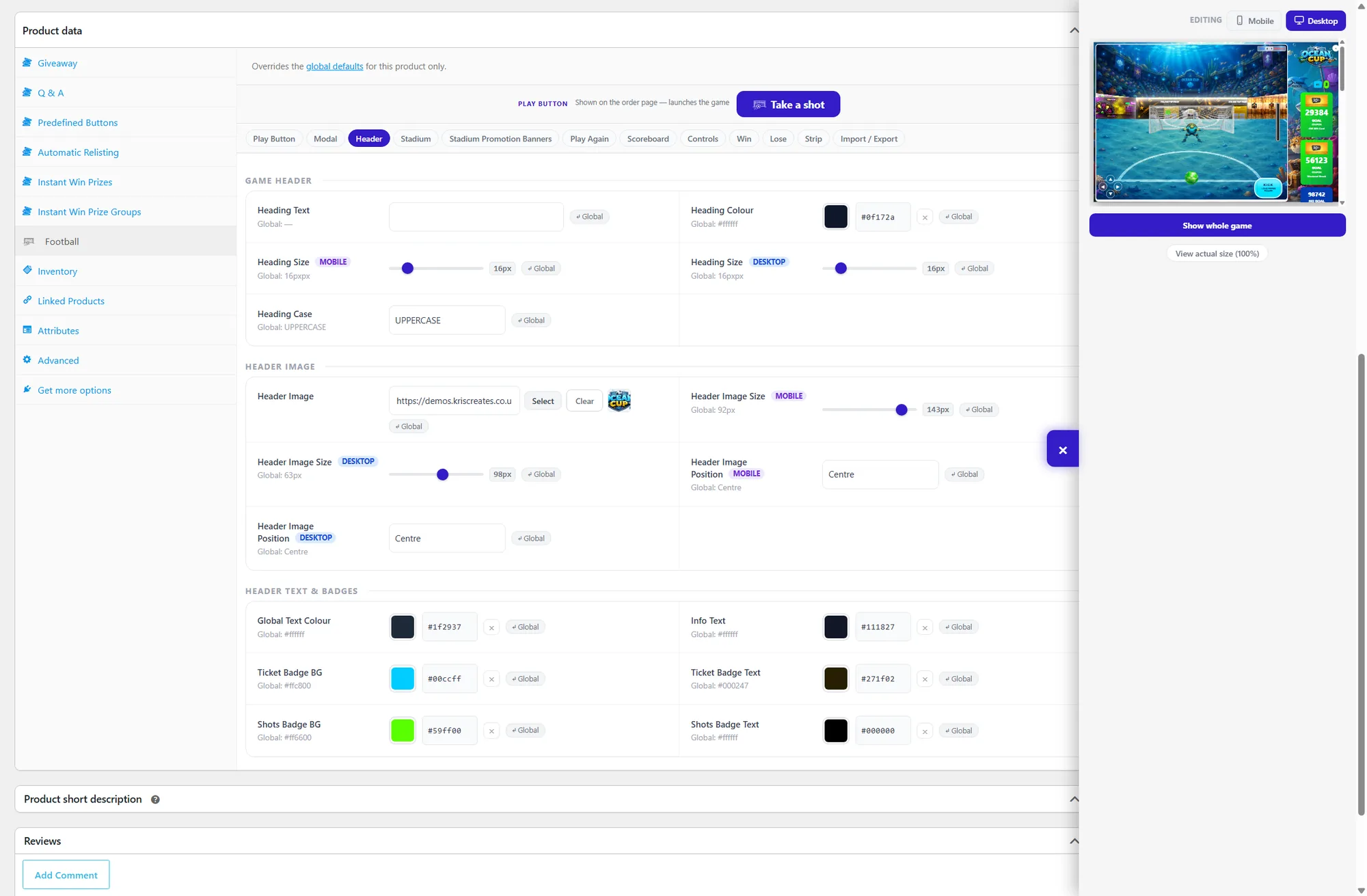This screenshot has width=1367, height=896.
Task: Open the Q & A section
Action: click(x=51, y=93)
